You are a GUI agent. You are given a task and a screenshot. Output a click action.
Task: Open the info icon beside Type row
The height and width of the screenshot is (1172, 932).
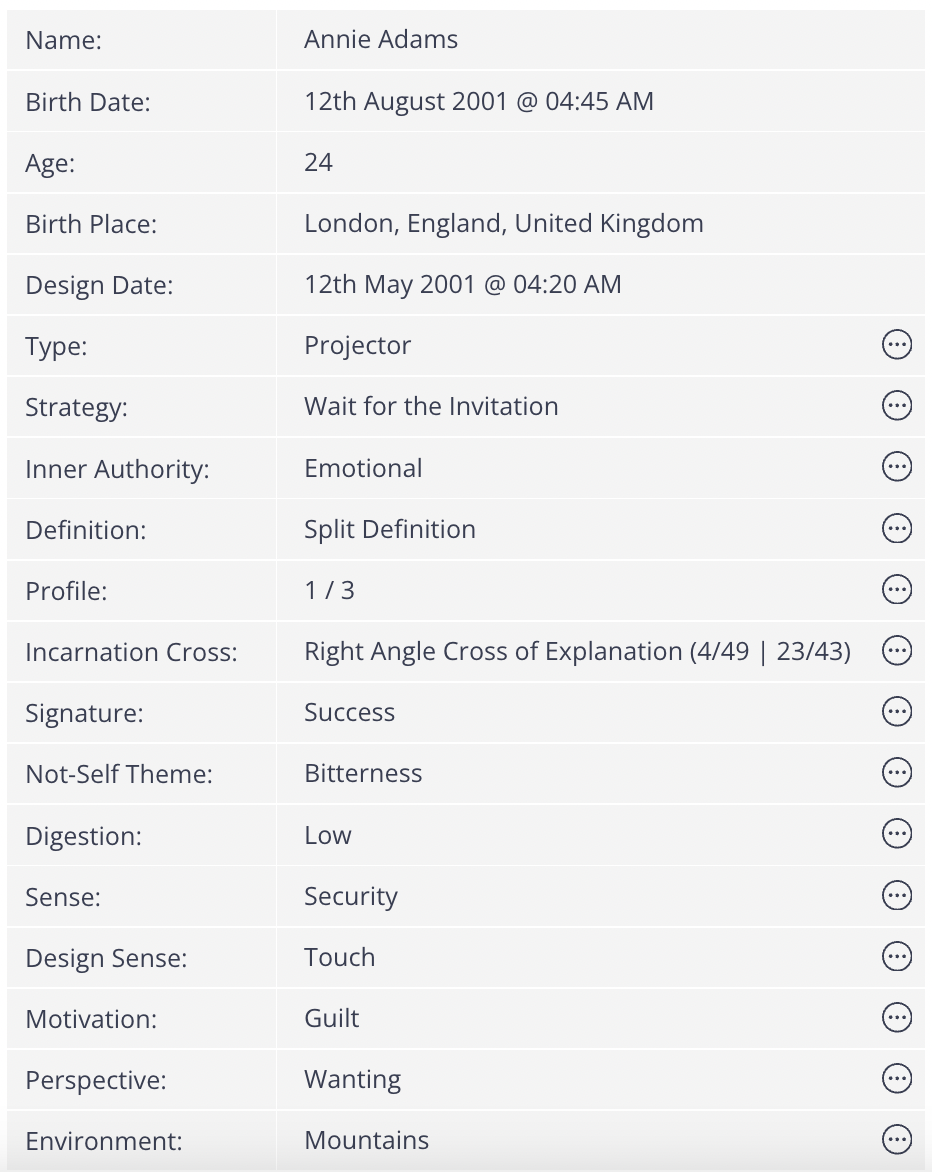(x=897, y=344)
